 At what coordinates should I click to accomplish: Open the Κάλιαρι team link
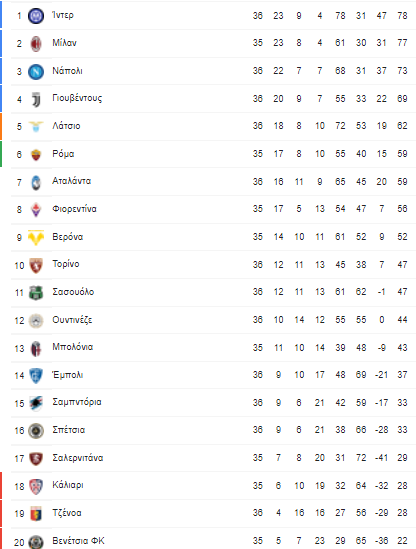click(68, 485)
